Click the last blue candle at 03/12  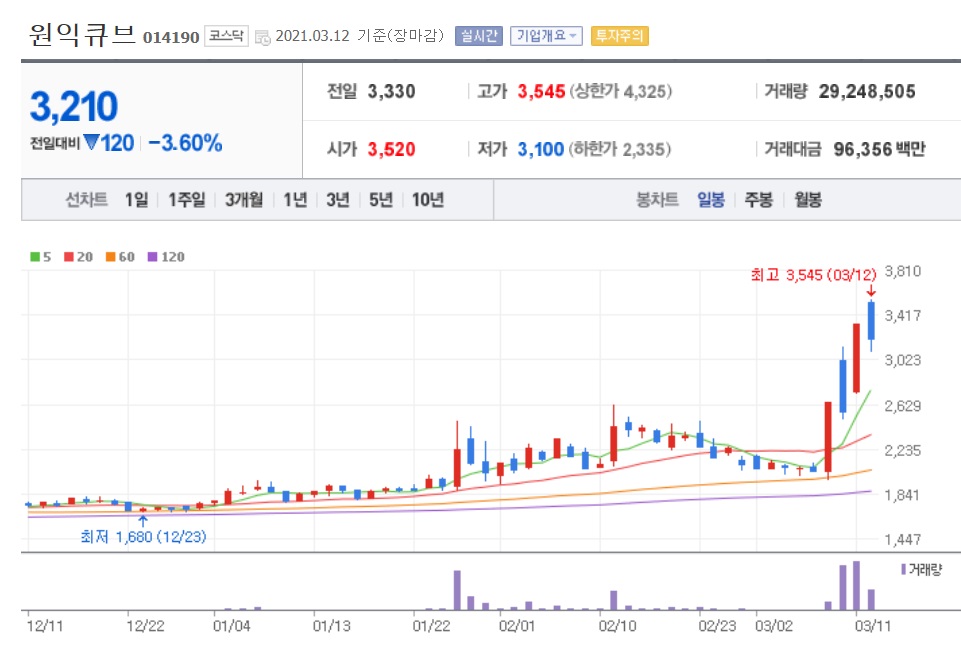coord(871,320)
